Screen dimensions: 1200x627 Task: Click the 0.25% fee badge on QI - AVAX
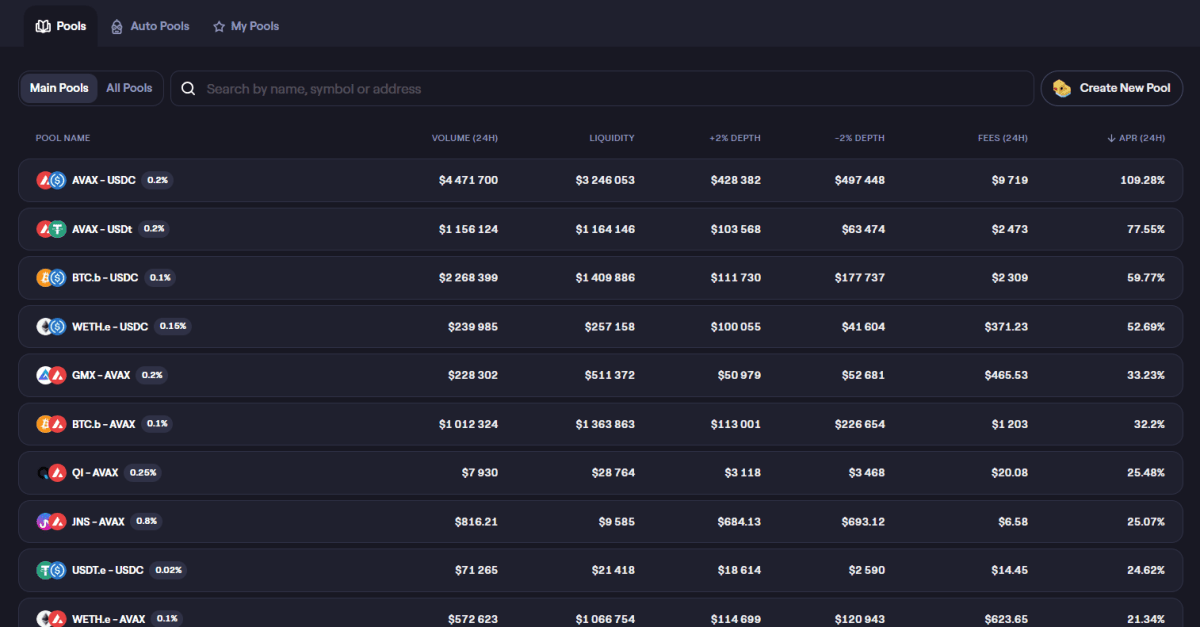(x=143, y=473)
